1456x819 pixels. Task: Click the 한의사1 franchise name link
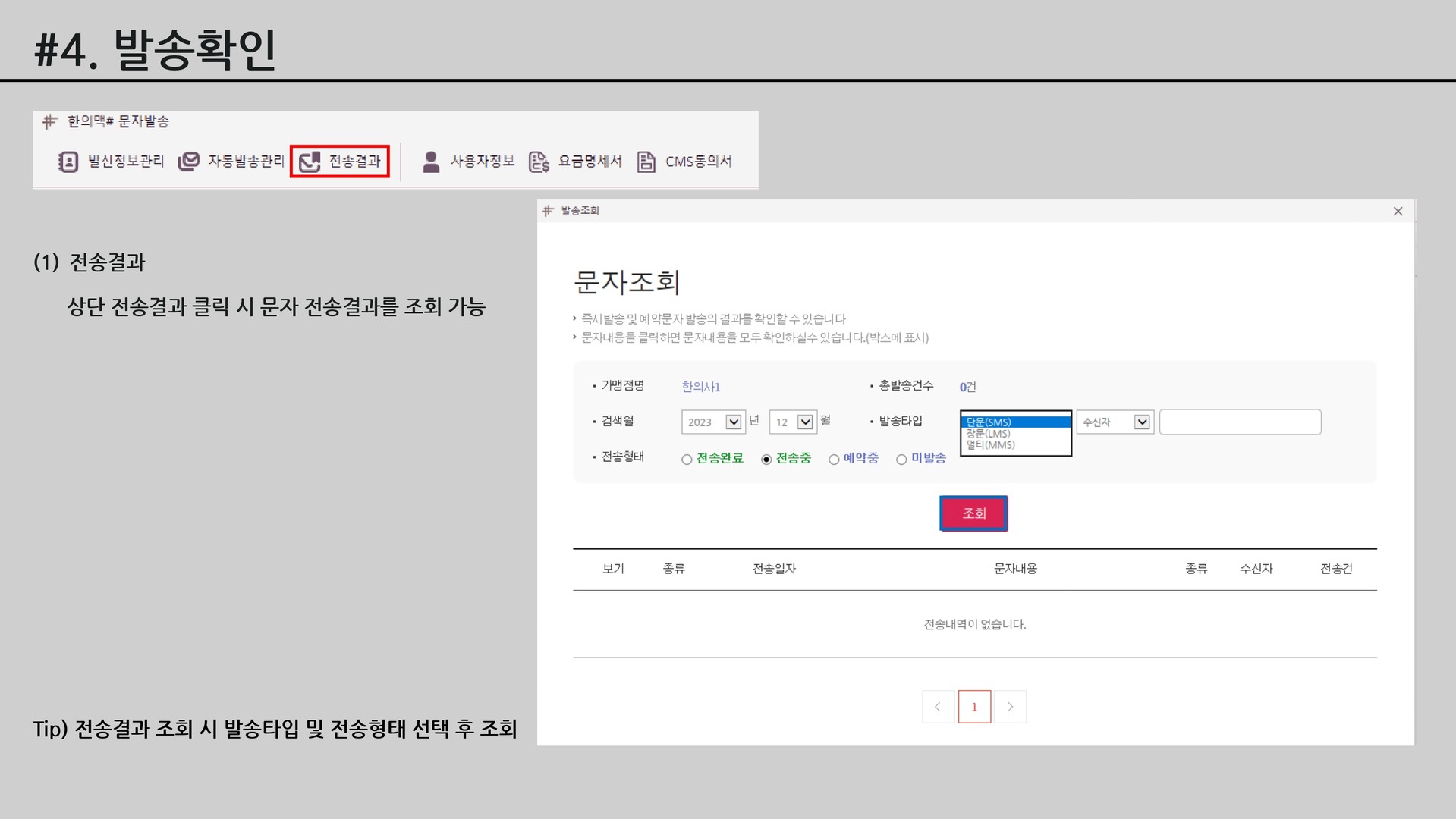(x=701, y=387)
